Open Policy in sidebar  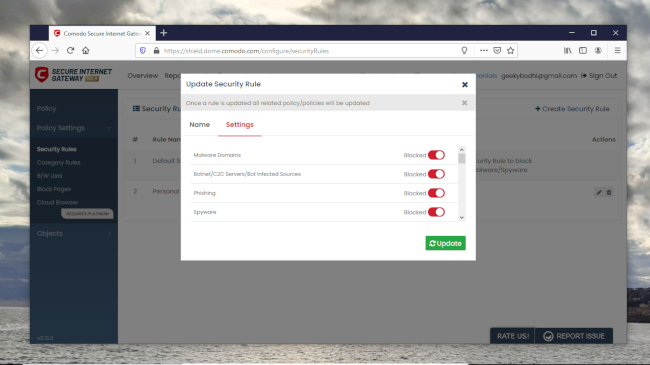46,108
